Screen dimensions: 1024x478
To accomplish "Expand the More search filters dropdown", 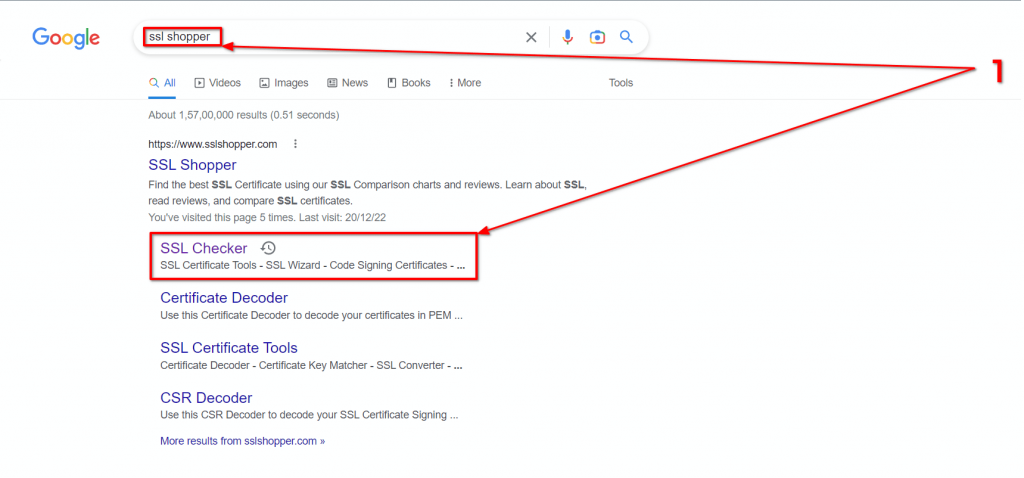I will click(465, 83).
